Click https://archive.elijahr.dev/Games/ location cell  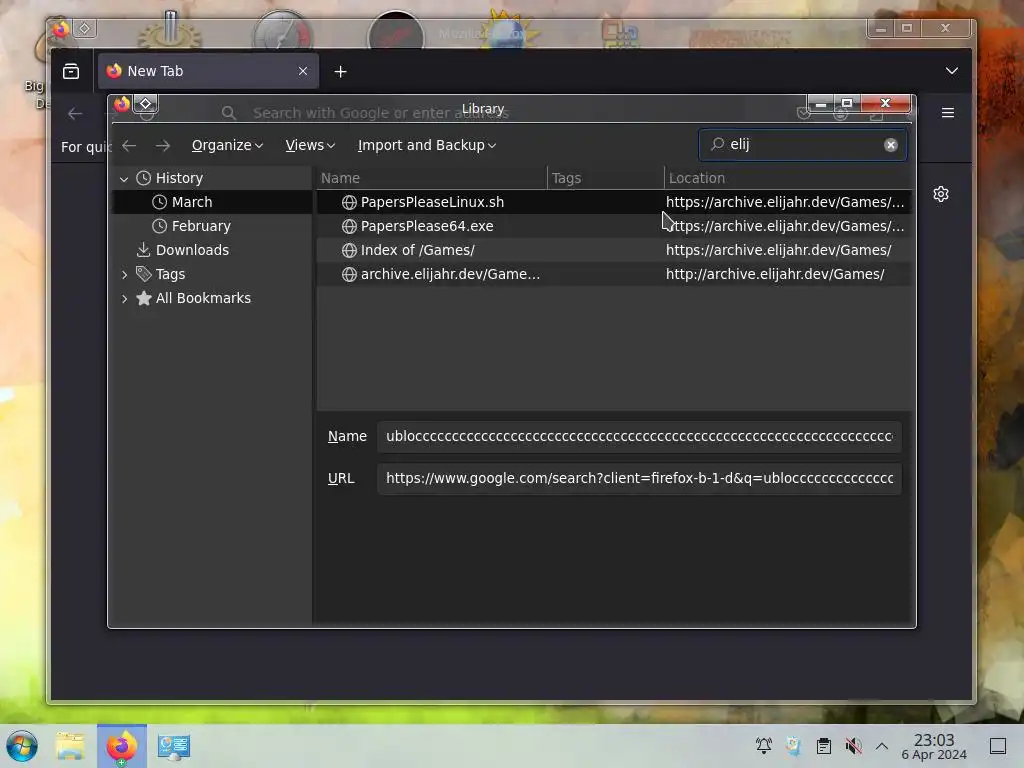[x=778, y=250]
